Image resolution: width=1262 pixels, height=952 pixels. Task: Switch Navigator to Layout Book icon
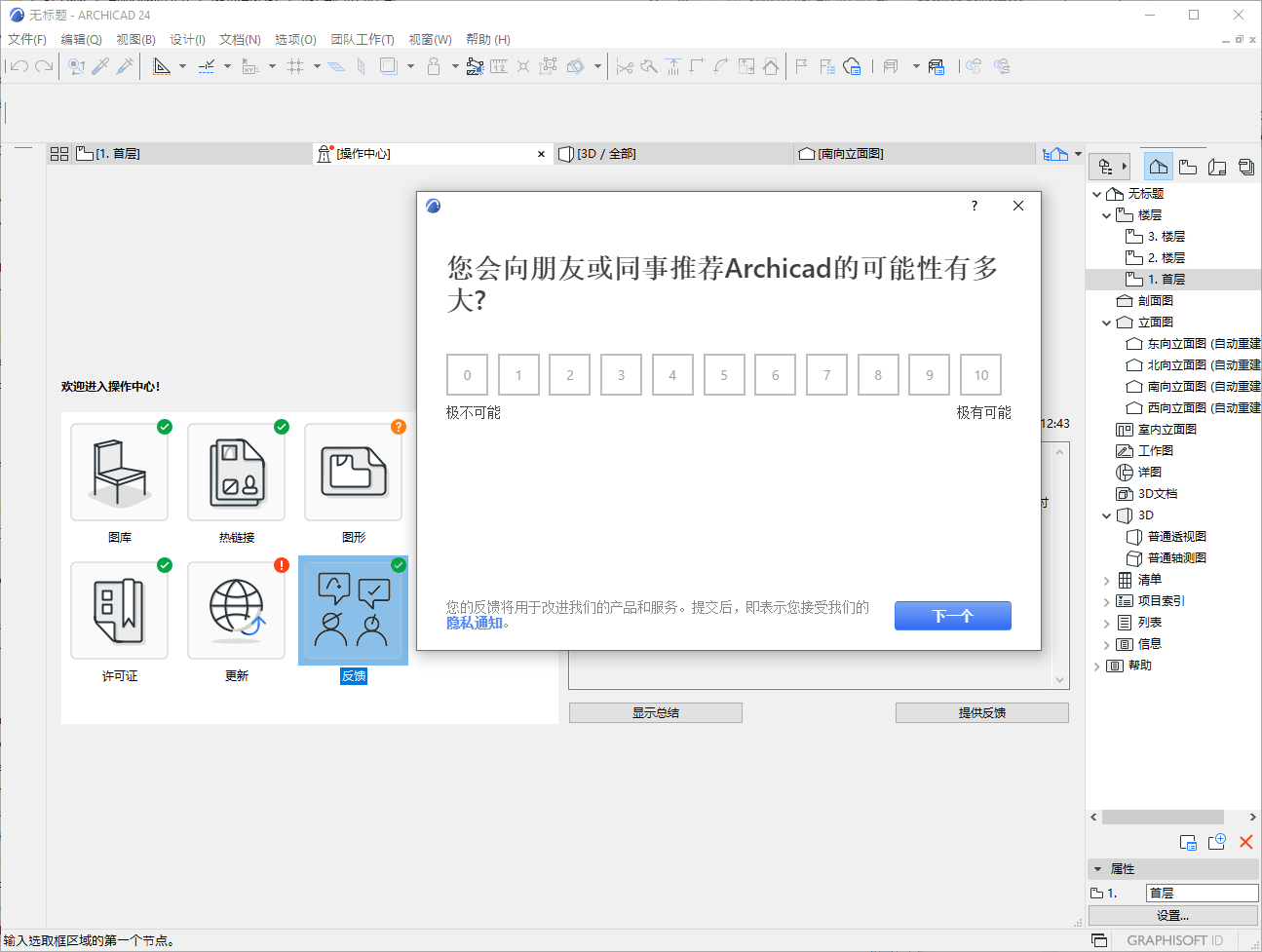[1217, 167]
